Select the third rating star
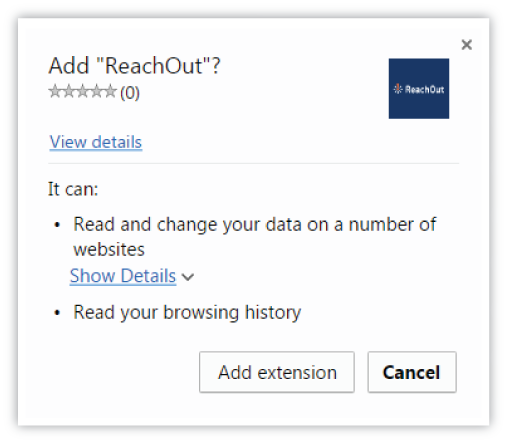The width and height of the screenshot is (508, 446). pos(82,91)
